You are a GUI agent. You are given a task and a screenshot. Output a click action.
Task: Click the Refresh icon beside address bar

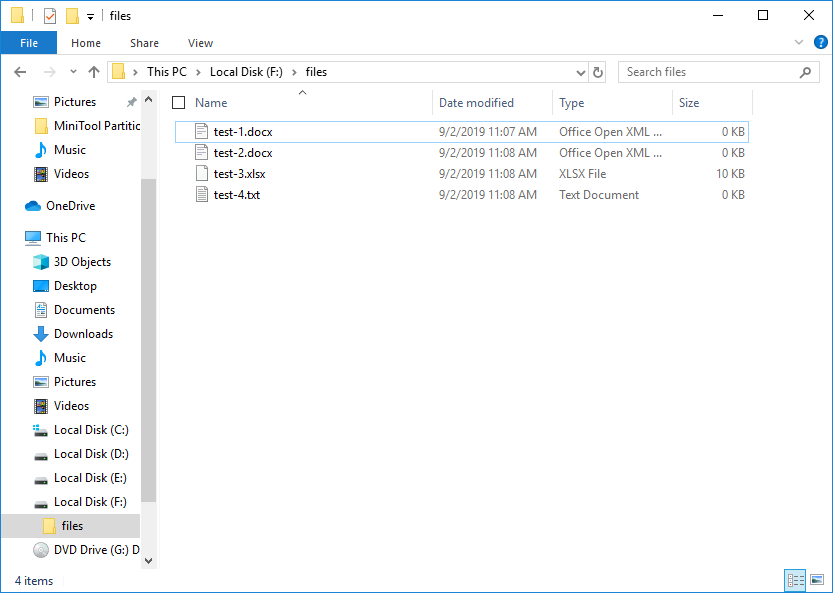598,72
